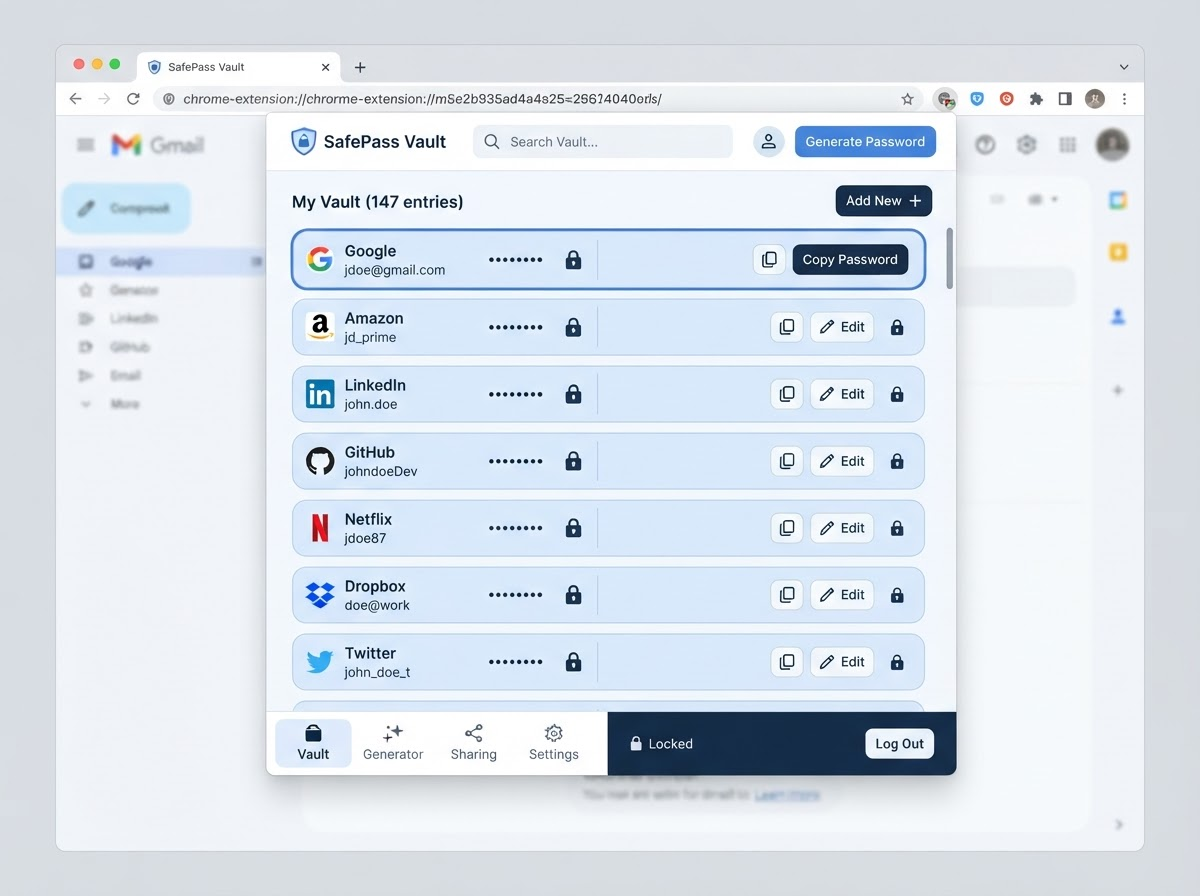Edit the Twitter entry
This screenshot has height=896, width=1200.
click(x=842, y=662)
